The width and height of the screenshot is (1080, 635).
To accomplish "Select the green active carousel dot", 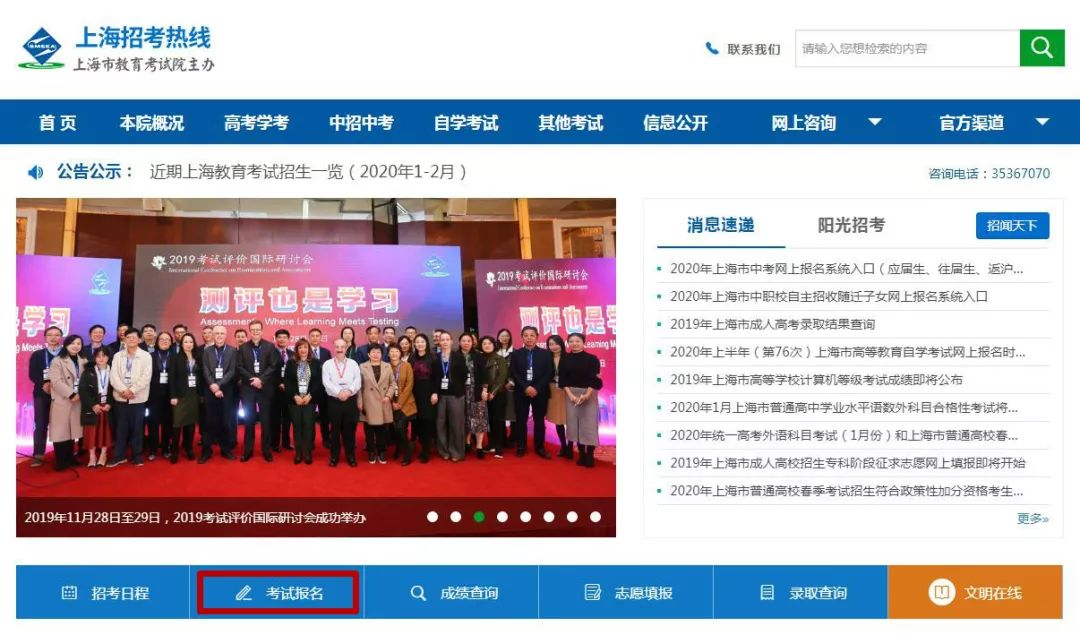I will (x=479, y=517).
